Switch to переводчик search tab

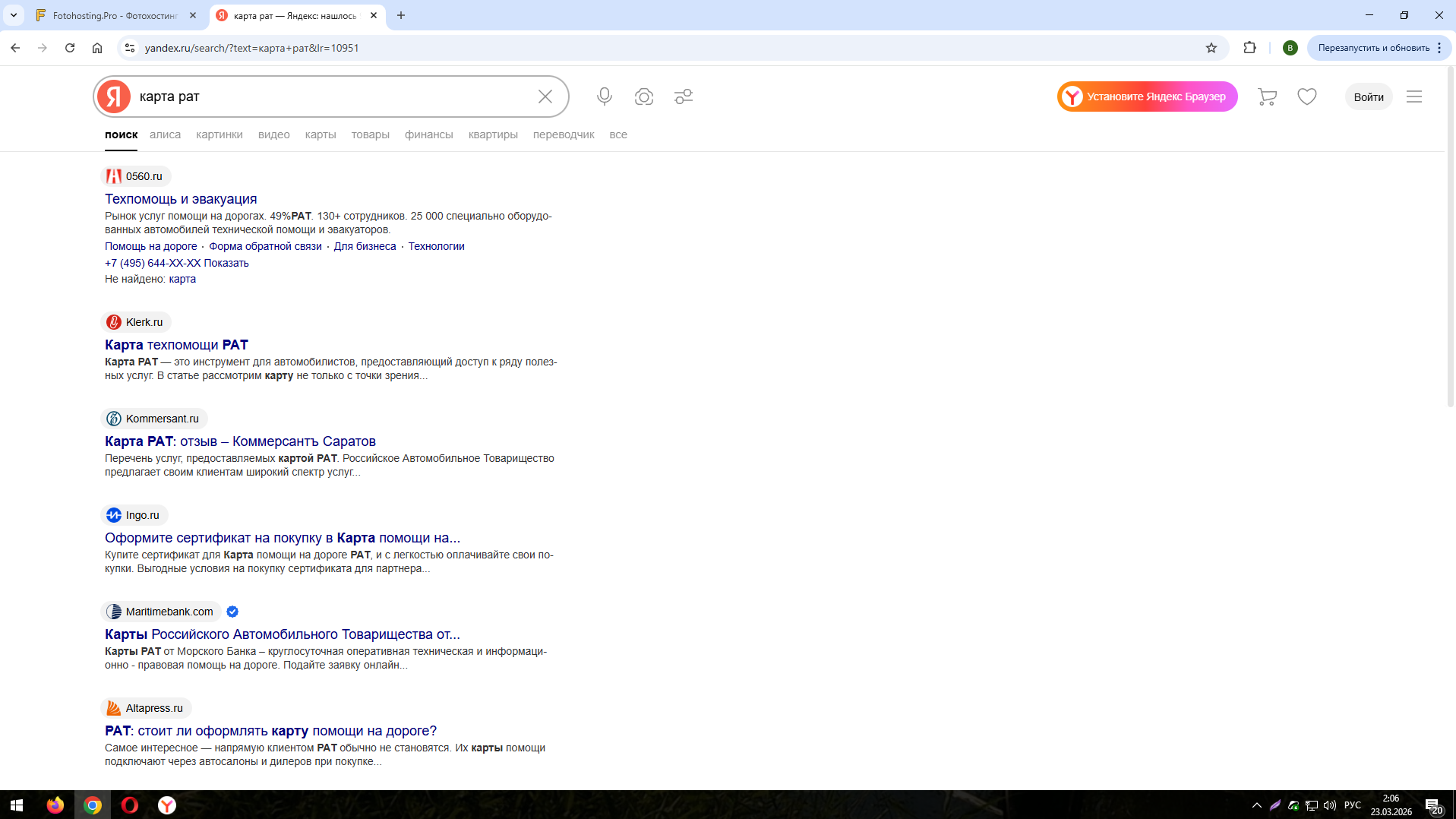[x=564, y=134]
